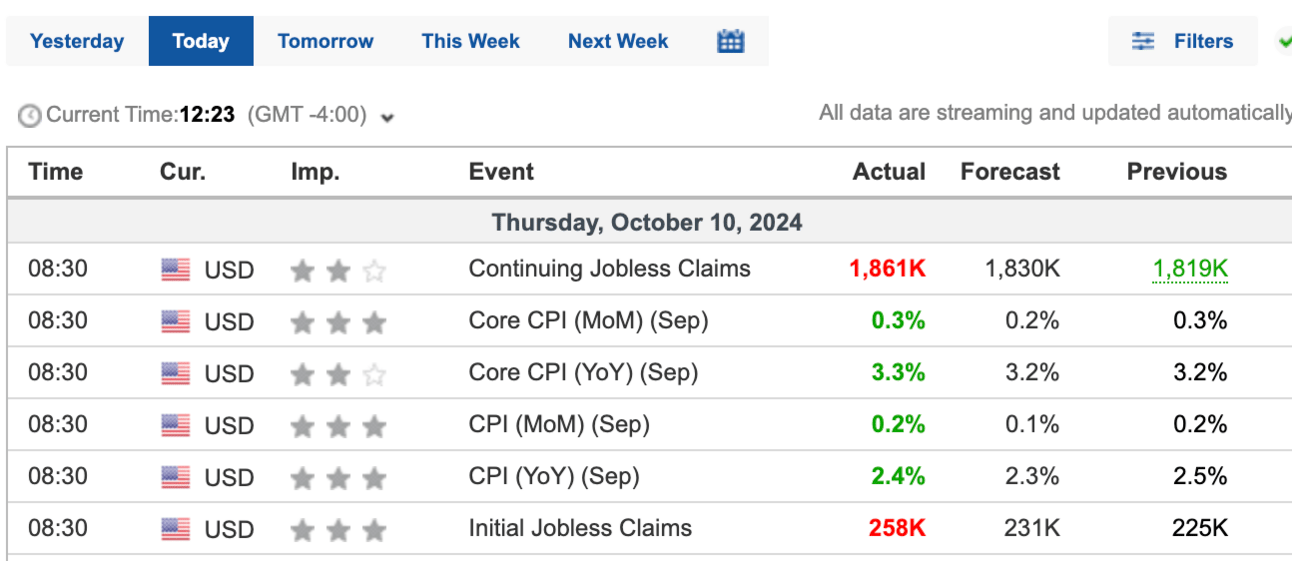This screenshot has height=561, width=1292.
Task: Open the Core CPI (MoM) (Sep) event
Action: pos(588,321)
